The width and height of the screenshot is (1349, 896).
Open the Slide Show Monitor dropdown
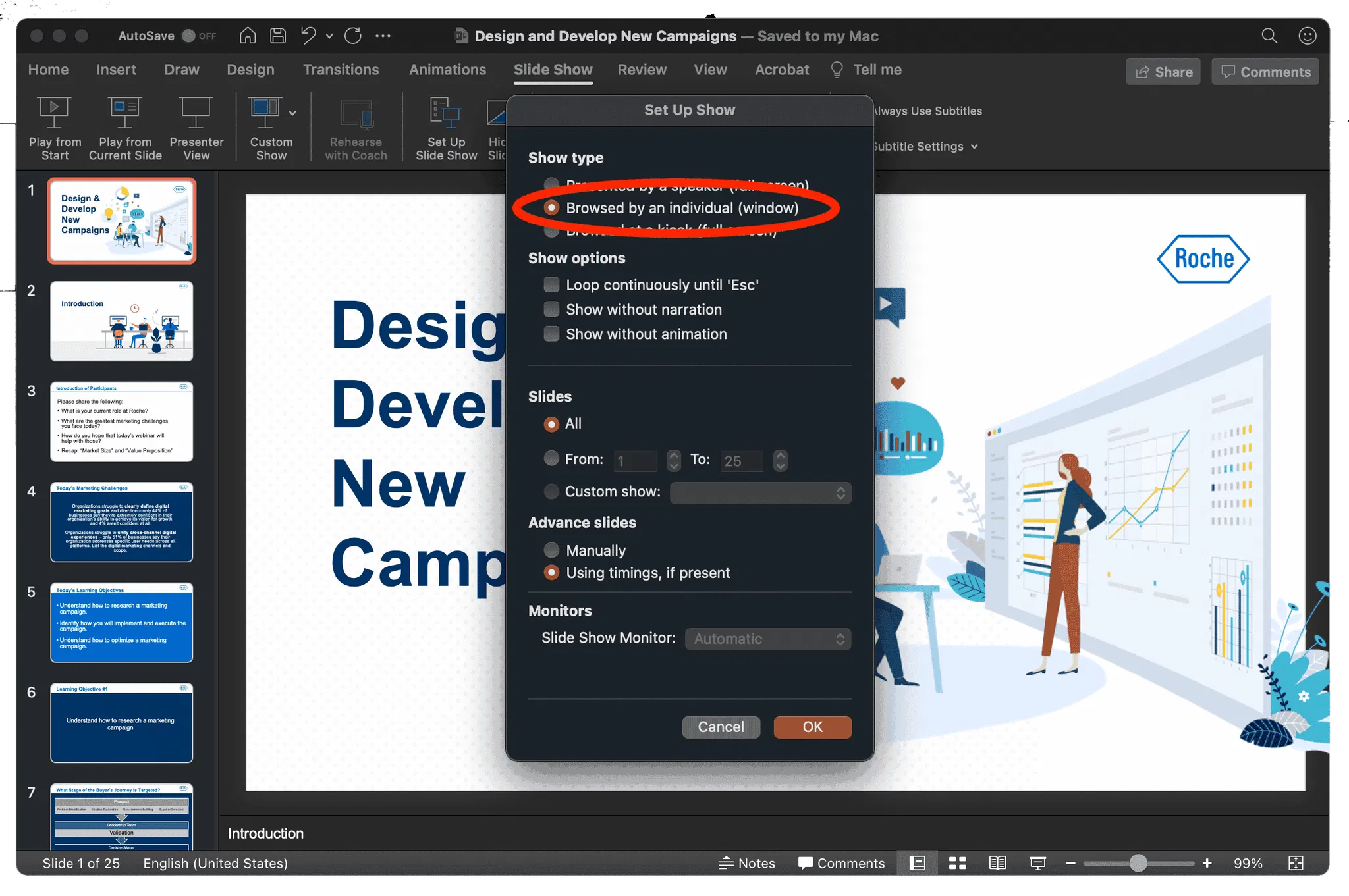coord(767,639)
